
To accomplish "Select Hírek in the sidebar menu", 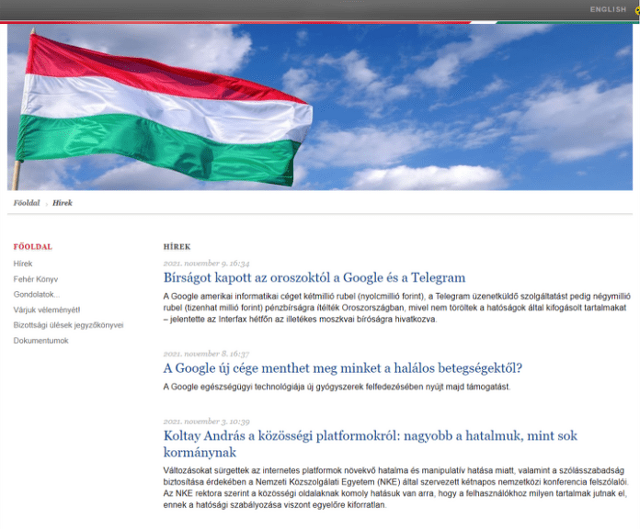I will pos(23,264).
